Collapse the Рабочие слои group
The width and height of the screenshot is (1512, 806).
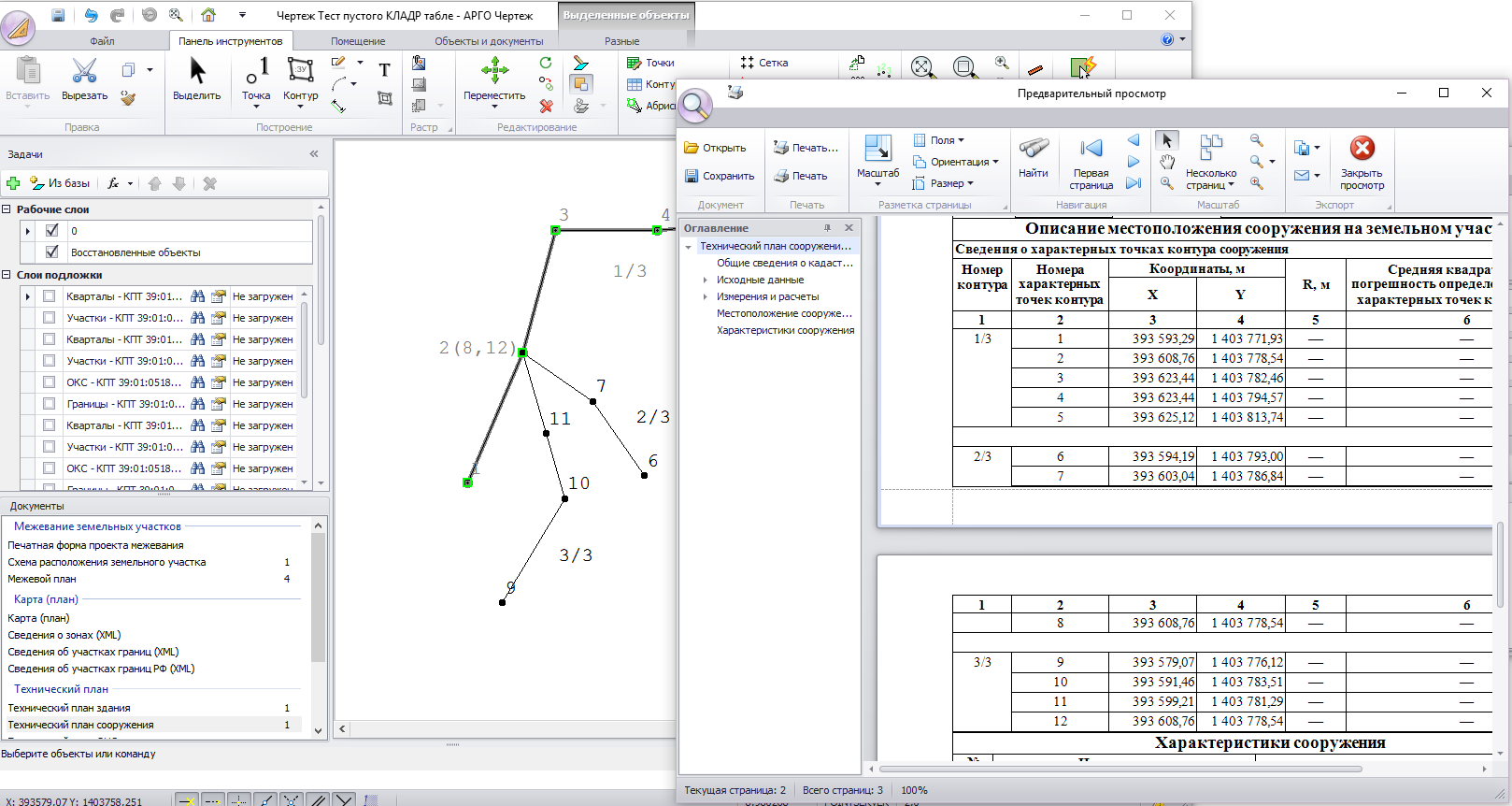7,209
